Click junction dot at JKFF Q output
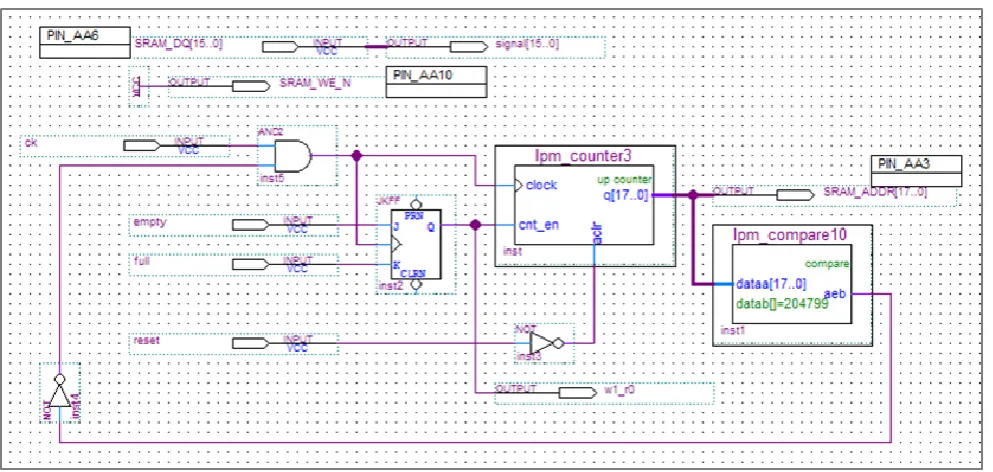Viewport: 993px width, 472px height. pos(475,224)
